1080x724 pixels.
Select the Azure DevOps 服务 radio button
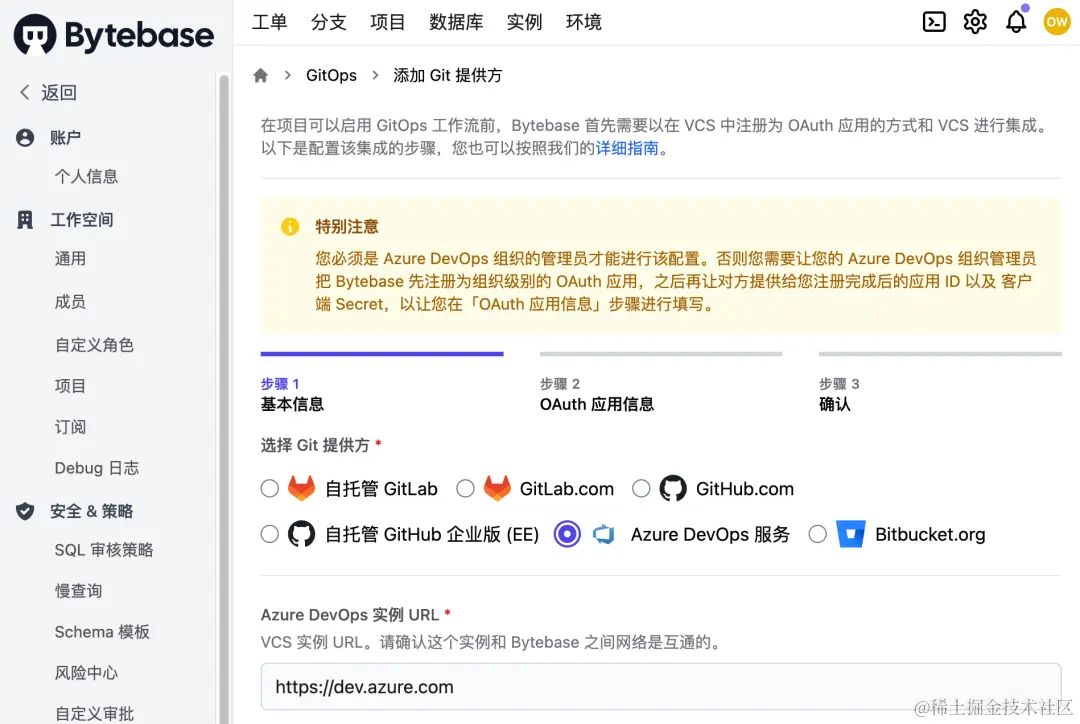567,534
